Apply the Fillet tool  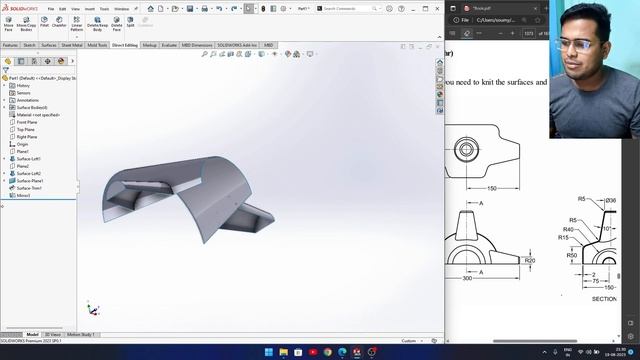[44, 22]
